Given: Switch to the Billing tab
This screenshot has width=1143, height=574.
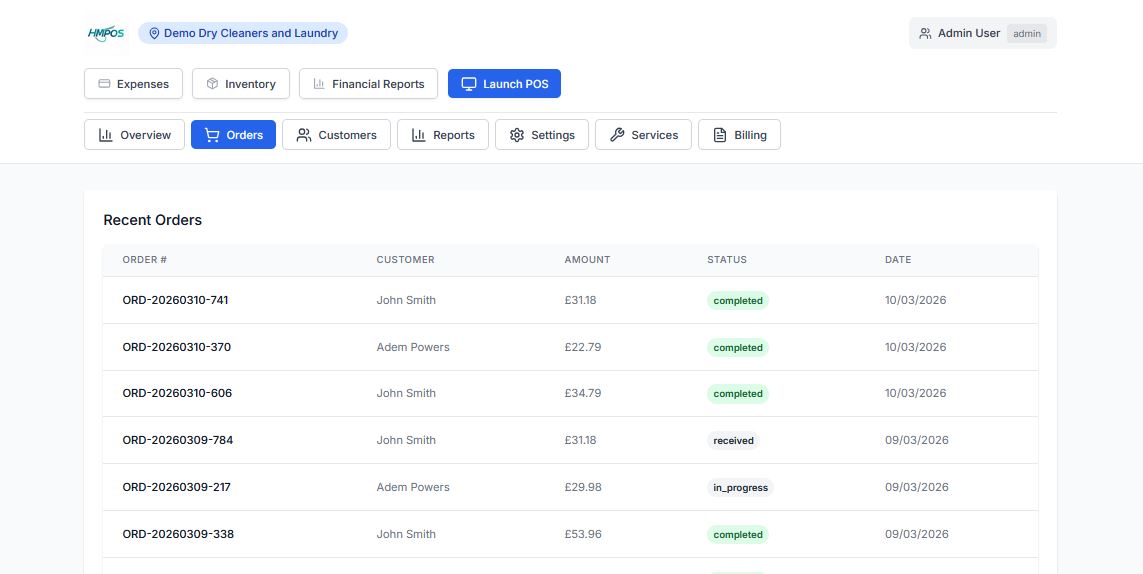Looking at the screenshot, I should point(740,135).
